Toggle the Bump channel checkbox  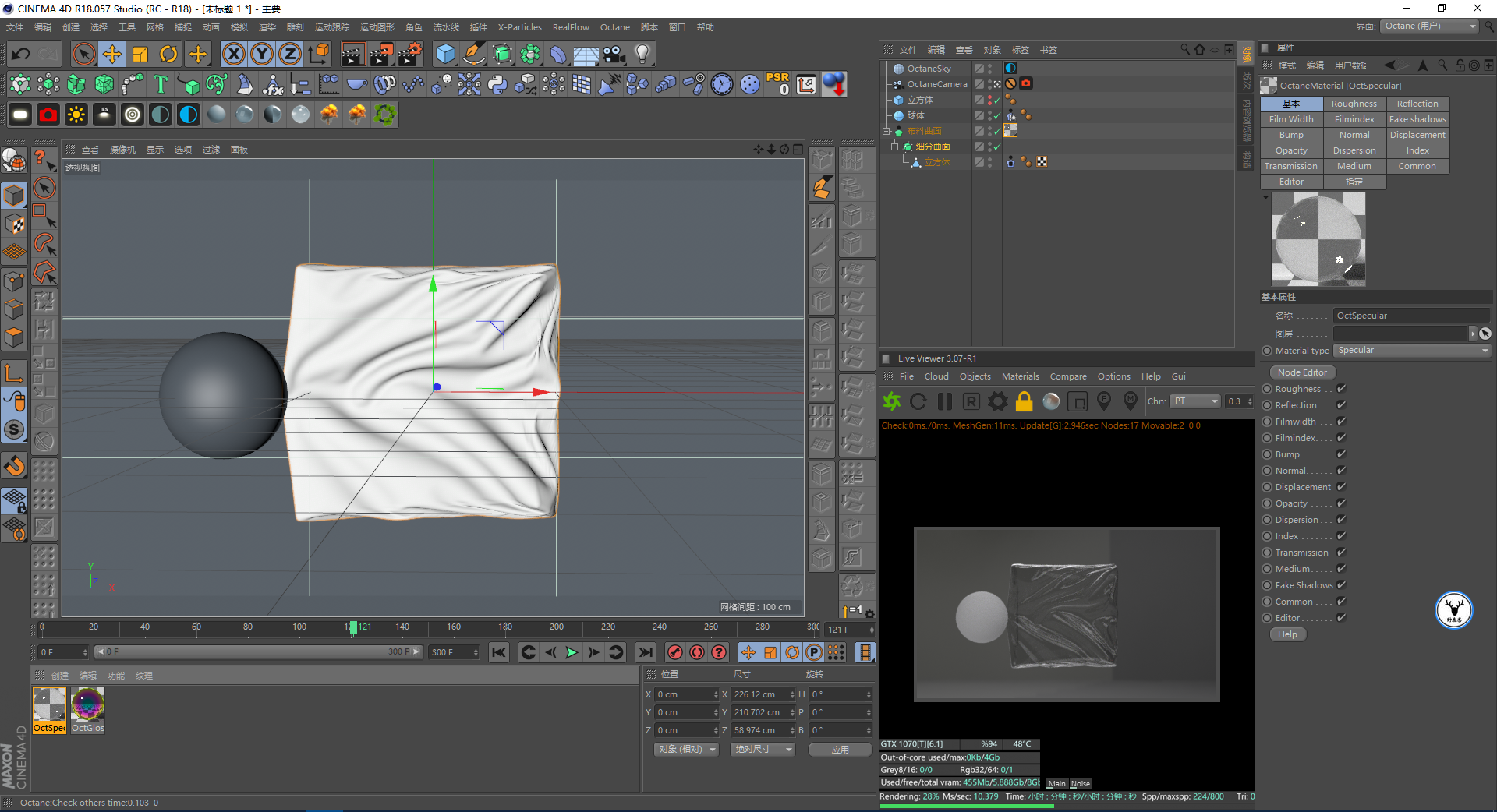(1342, 454)
